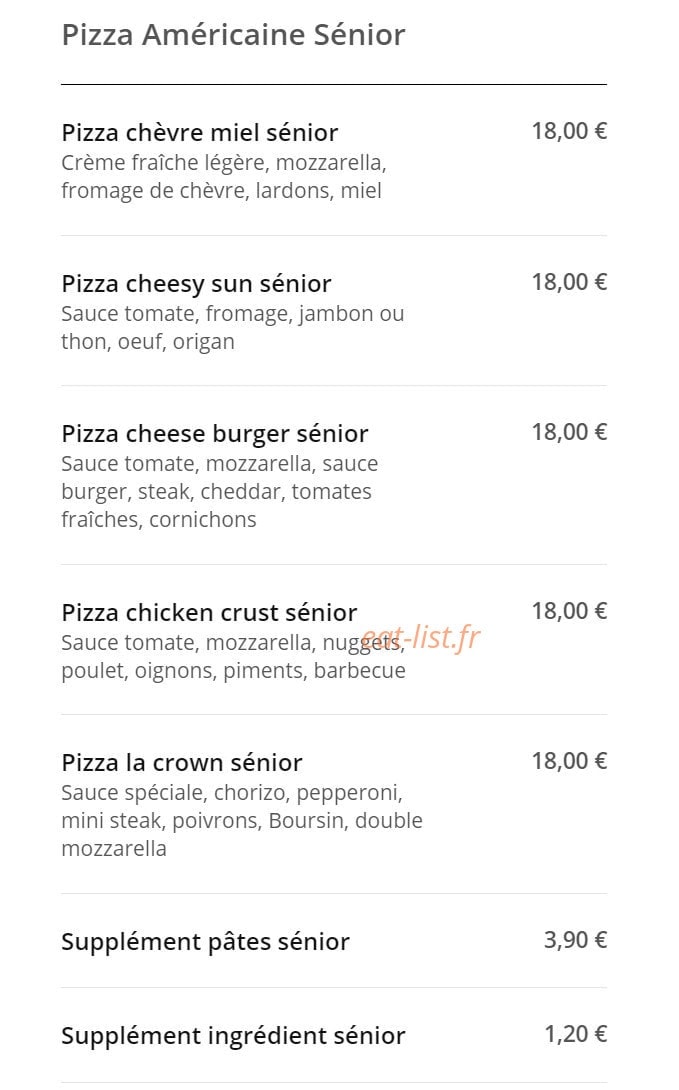The width and height of the screenshot is (679, 1090).
Task: Click the 1,20 € supplément ingrédient price
Action: click(x=575, y=1034)
